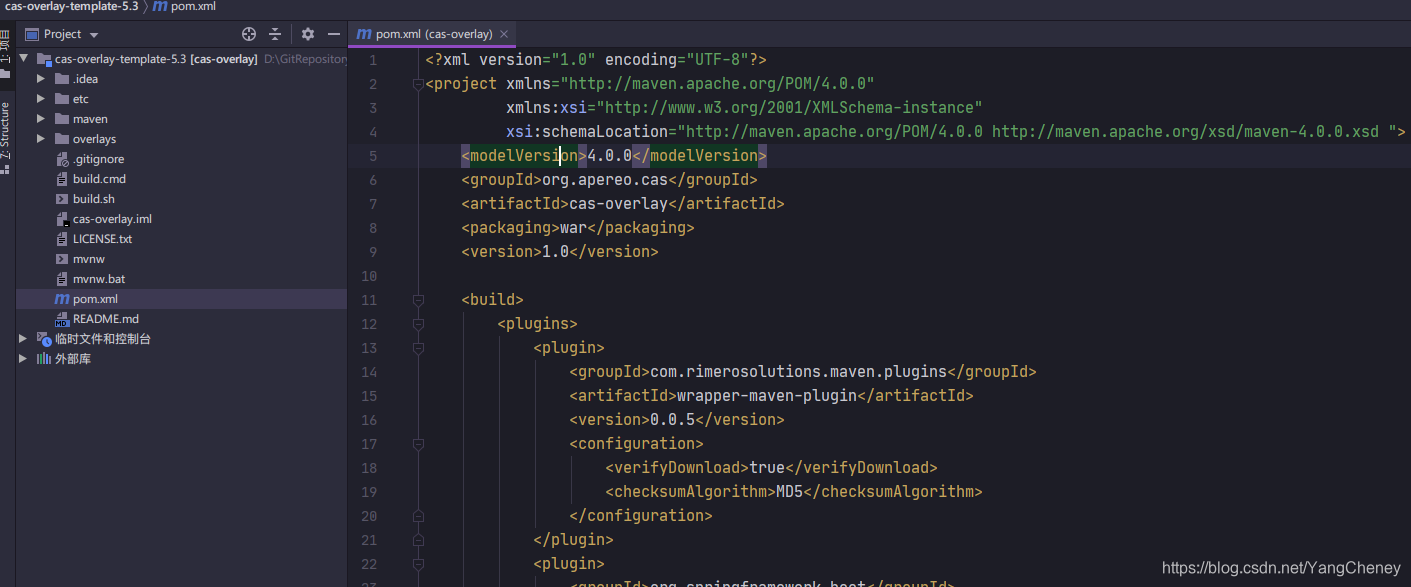Select the overlays folder icon
Viewport: 1411px width, 587px height.
point(62,139)
